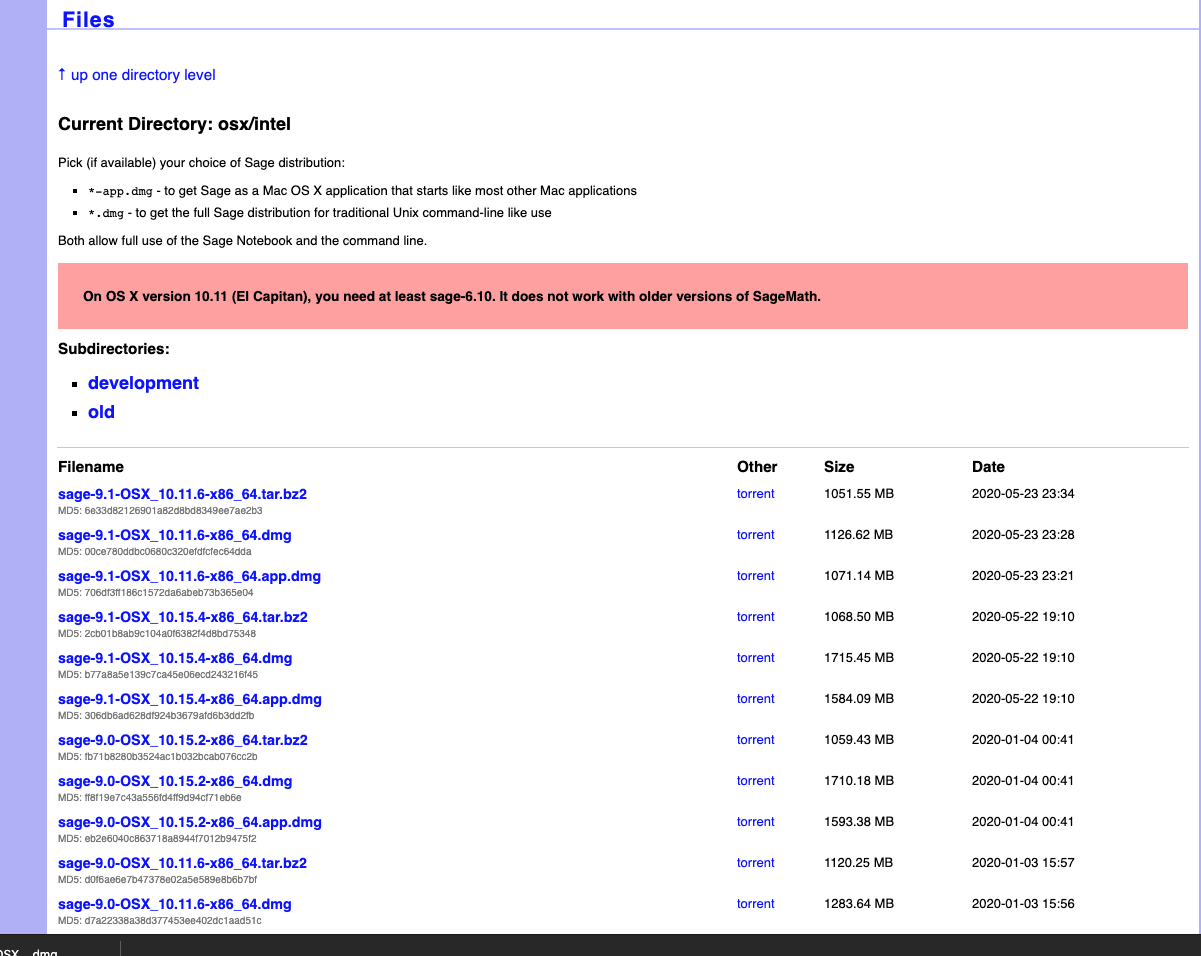
Task: Download sage-9.1-OSX_10.11.6-x86_64.app.dmg
Action: [189, 576]
